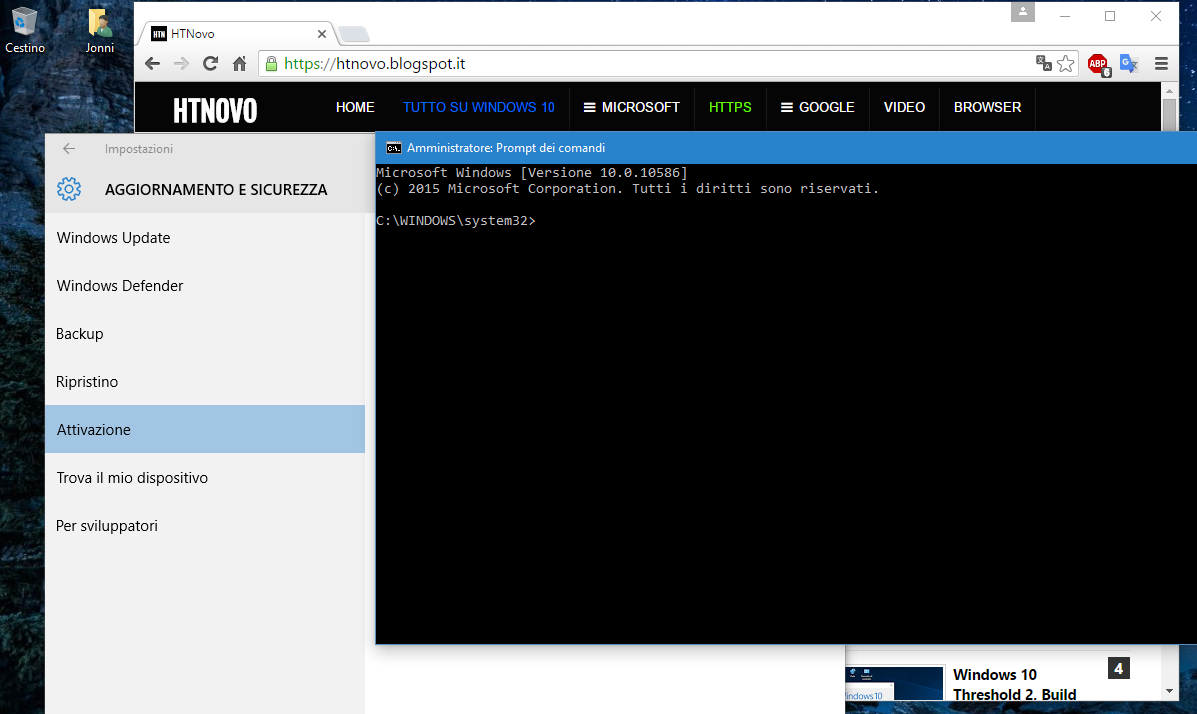Open the Adblock Plus extension icon
Image resolution: width=1197 pixels, height=714 pixels.
pyautogui.click(x=1098, y=63)
